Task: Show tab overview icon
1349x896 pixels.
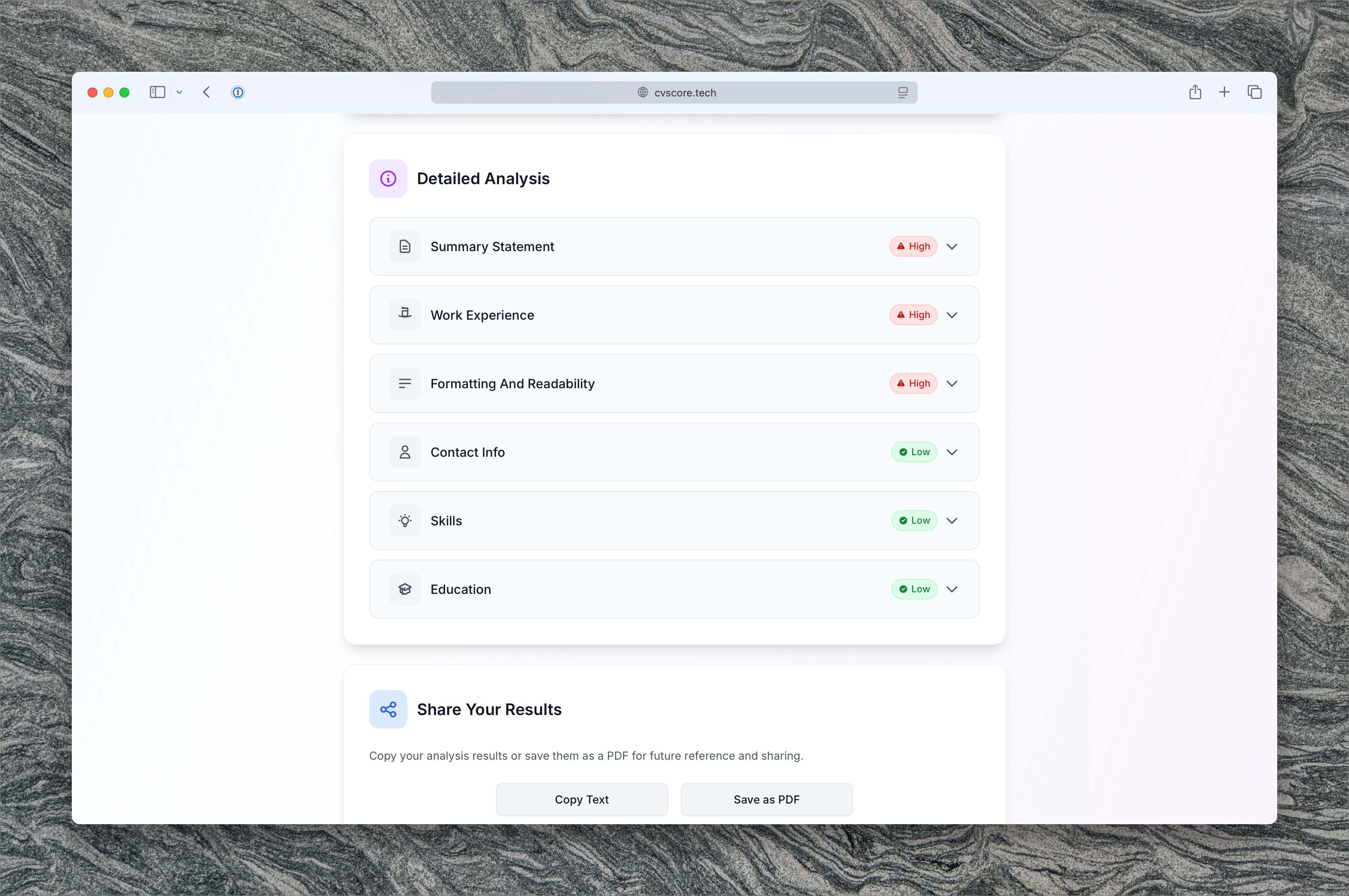Action: [x=1254, y=92]
